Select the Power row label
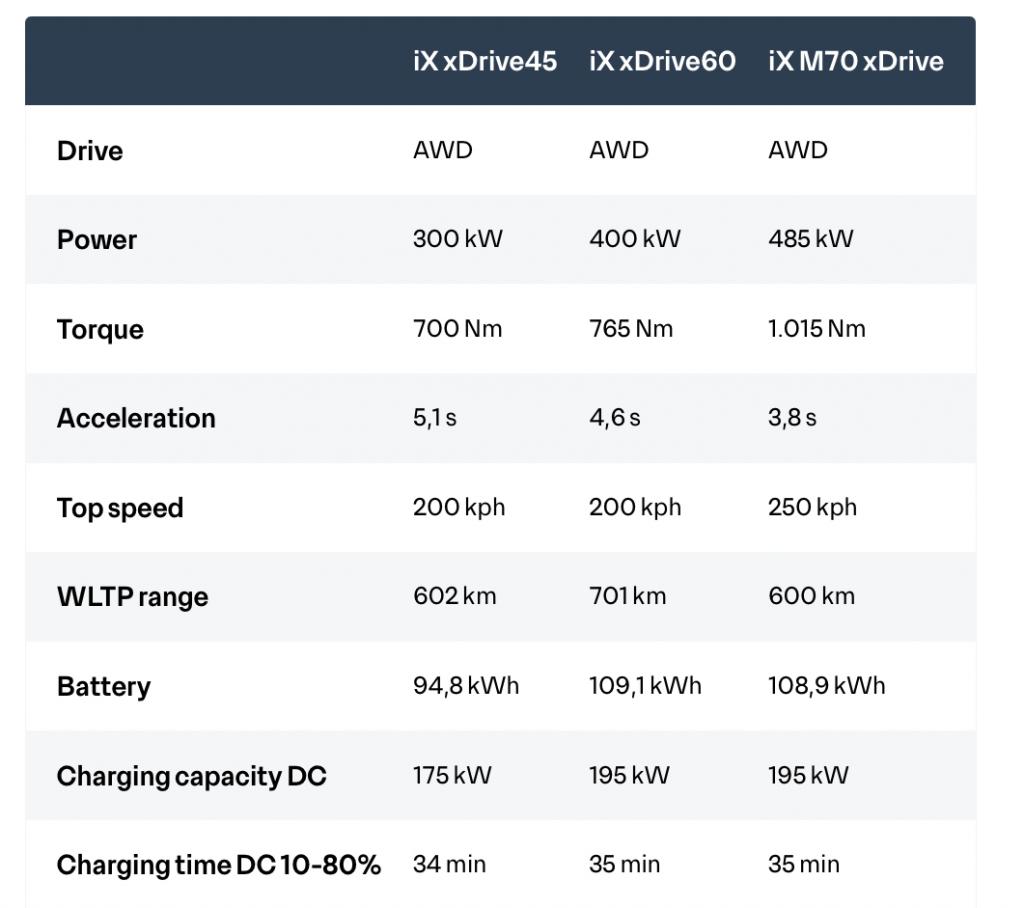Viewport: 1024px width, 908px height. (x=97, y=240)
